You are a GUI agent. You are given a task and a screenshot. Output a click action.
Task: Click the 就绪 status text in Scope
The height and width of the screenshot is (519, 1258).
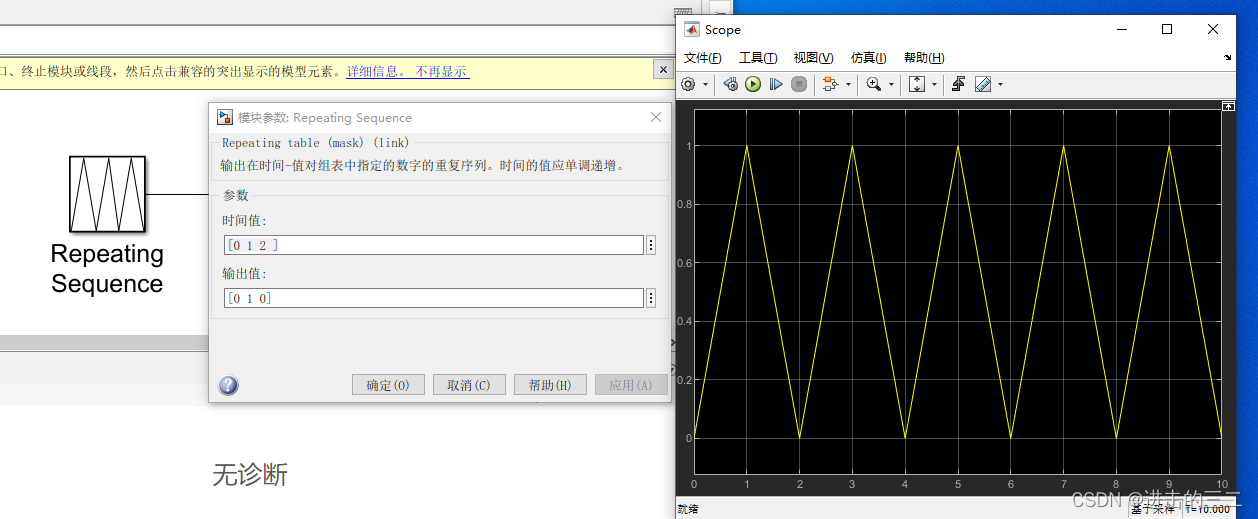pyautogui.click(x=687, y=509)
